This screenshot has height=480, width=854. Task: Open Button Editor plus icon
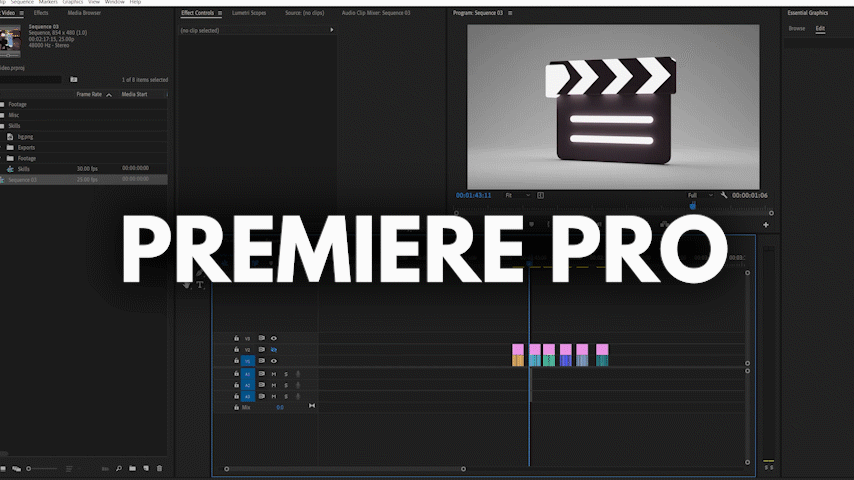(766, 224)
